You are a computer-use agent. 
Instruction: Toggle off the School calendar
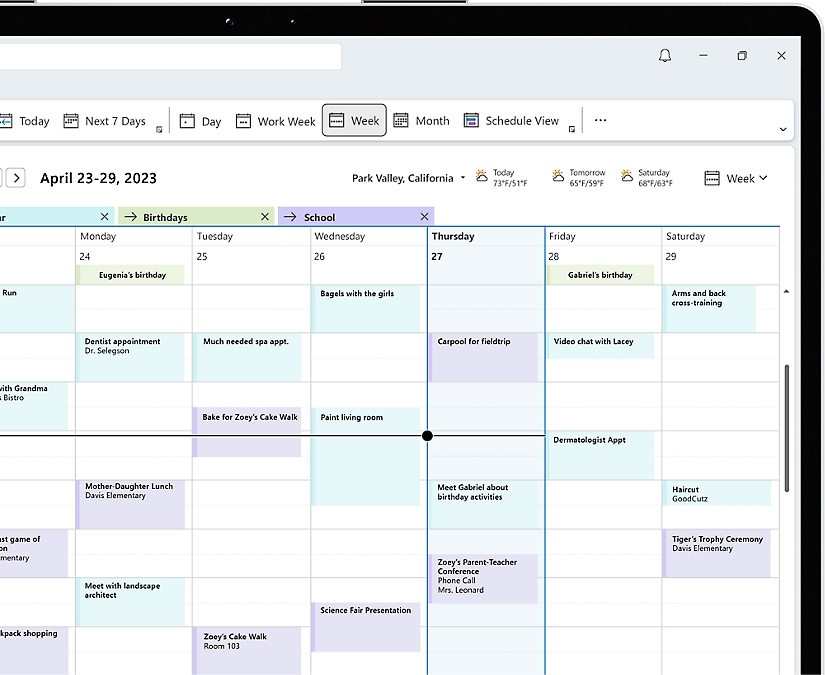424,216
